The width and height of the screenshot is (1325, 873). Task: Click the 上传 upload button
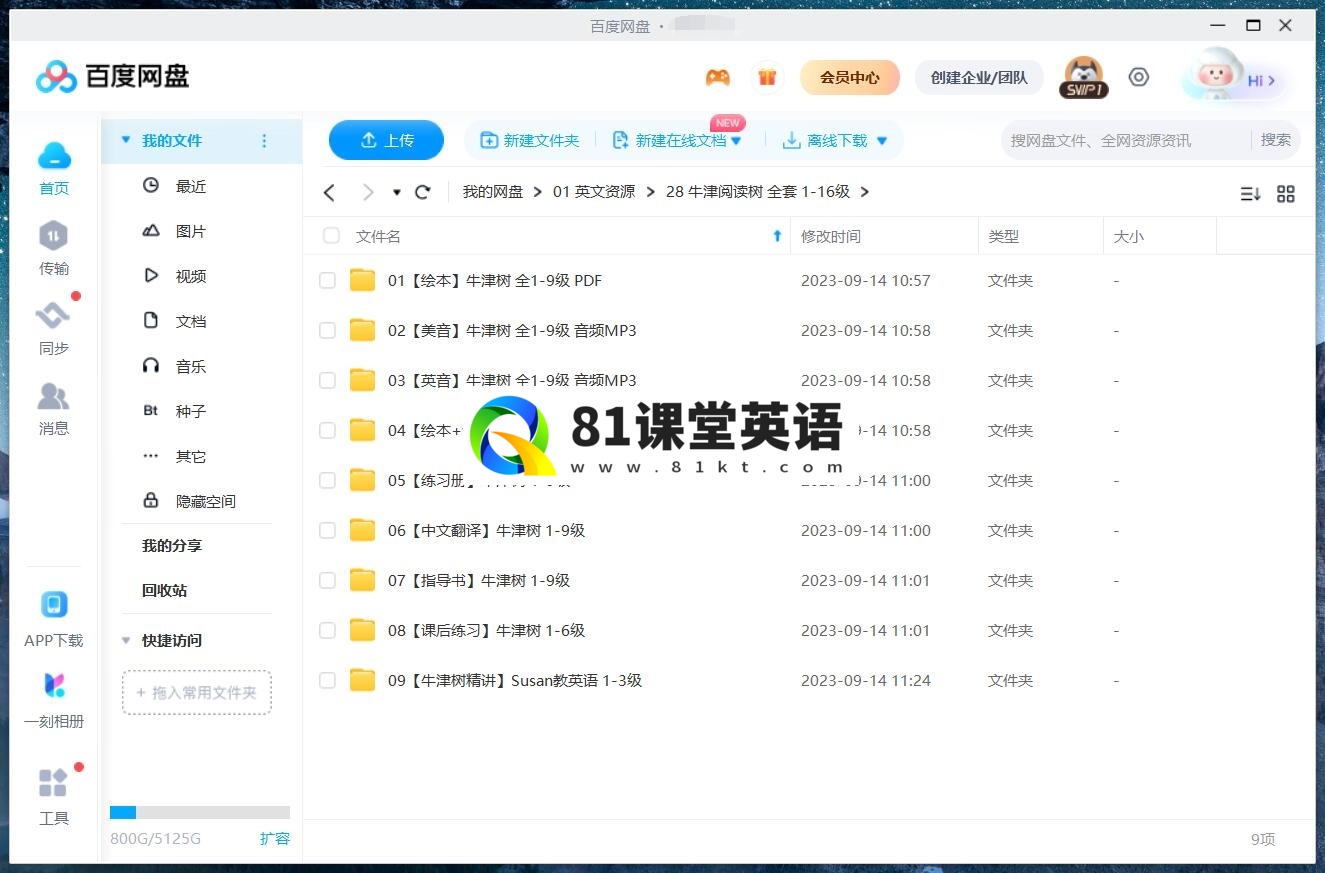tap(386, 140)
